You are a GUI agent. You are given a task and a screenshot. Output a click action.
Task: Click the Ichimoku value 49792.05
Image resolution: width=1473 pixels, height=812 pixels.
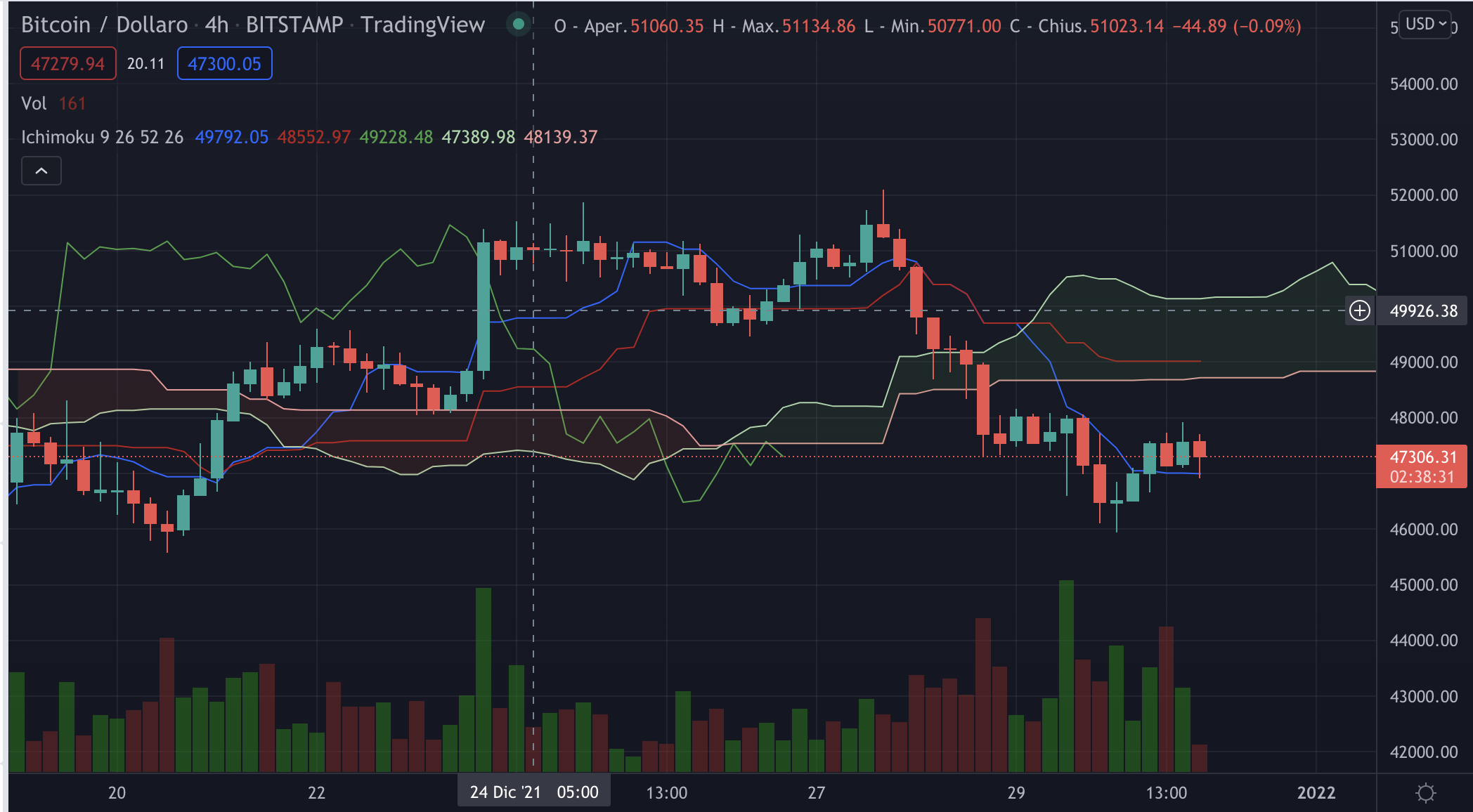pyautogui.click(x=232, y=137)
